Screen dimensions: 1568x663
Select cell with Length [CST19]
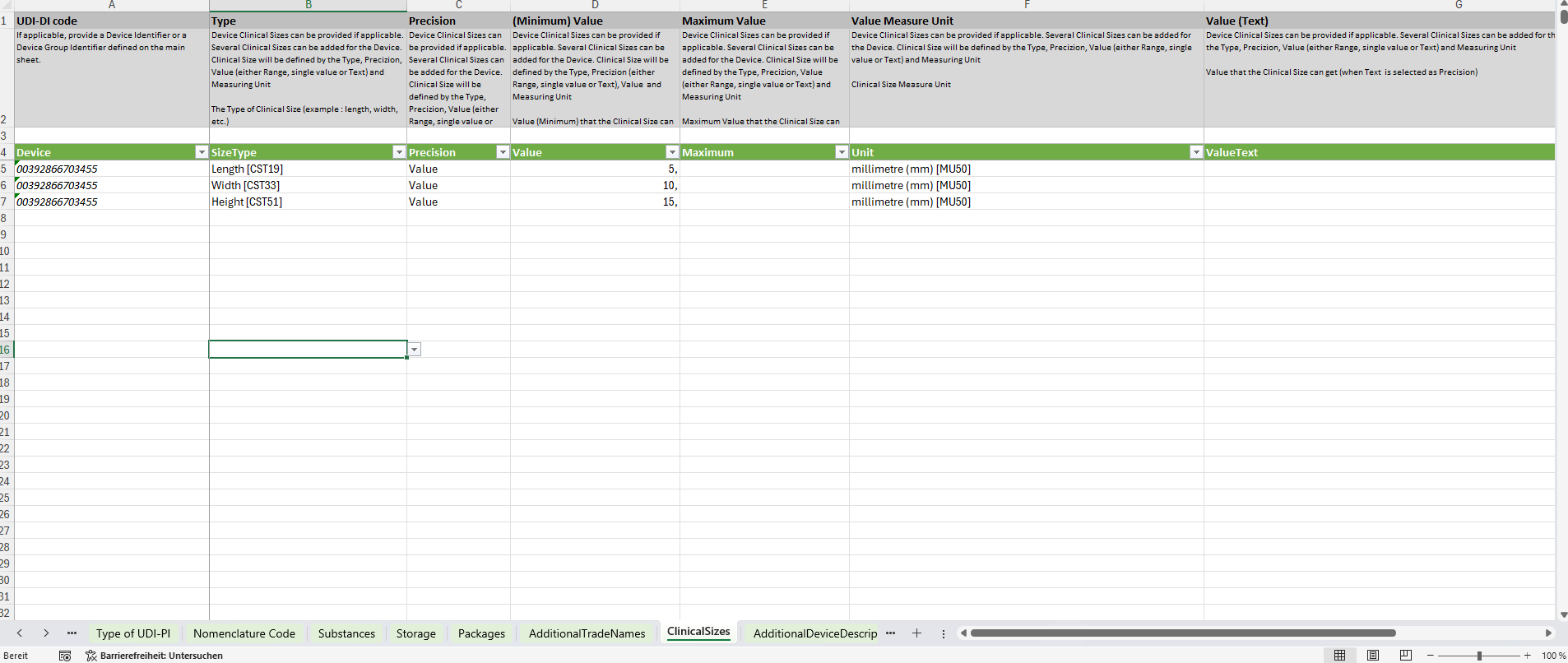tap(308, 169)
